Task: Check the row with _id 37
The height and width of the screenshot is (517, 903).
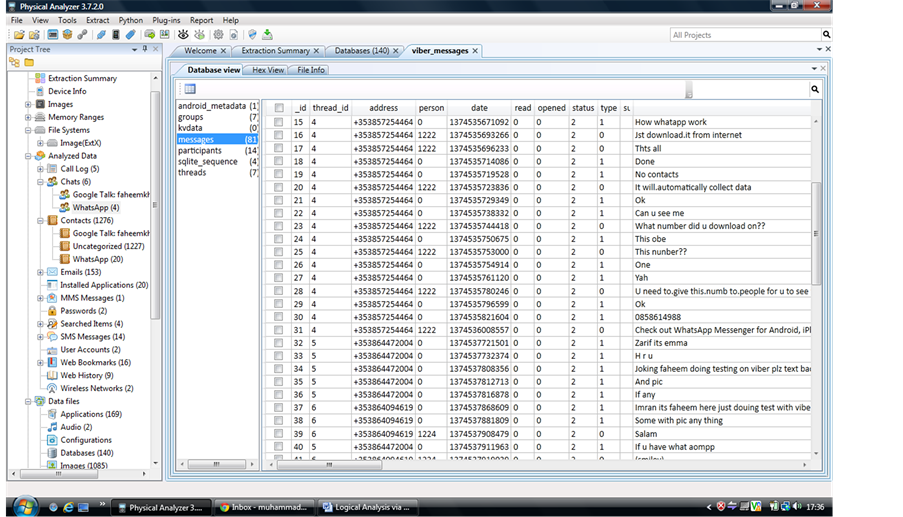Action: (279, 408)
